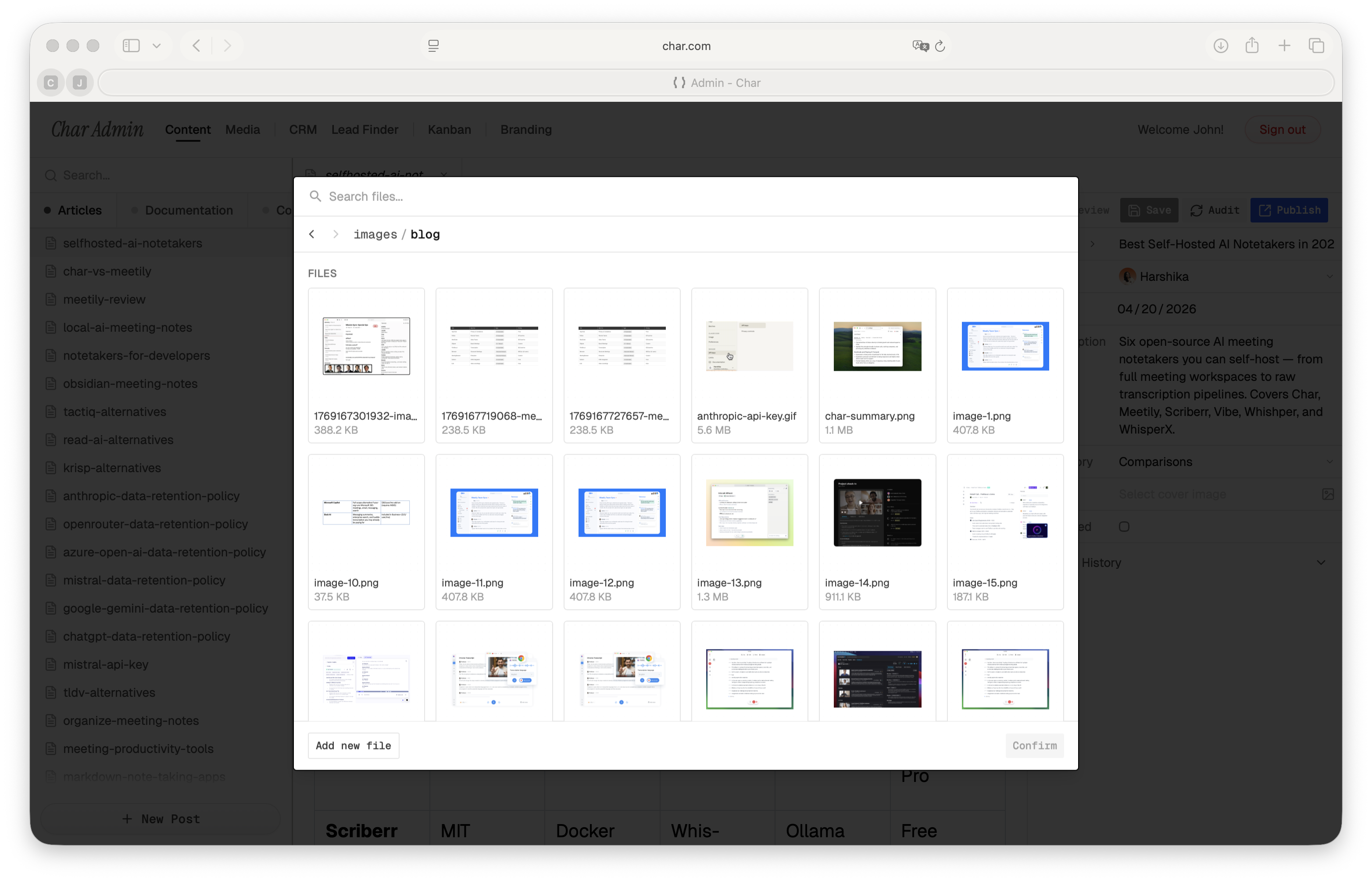Select image-12.png file
The image size is (1372, 882).
coord(622,532)
